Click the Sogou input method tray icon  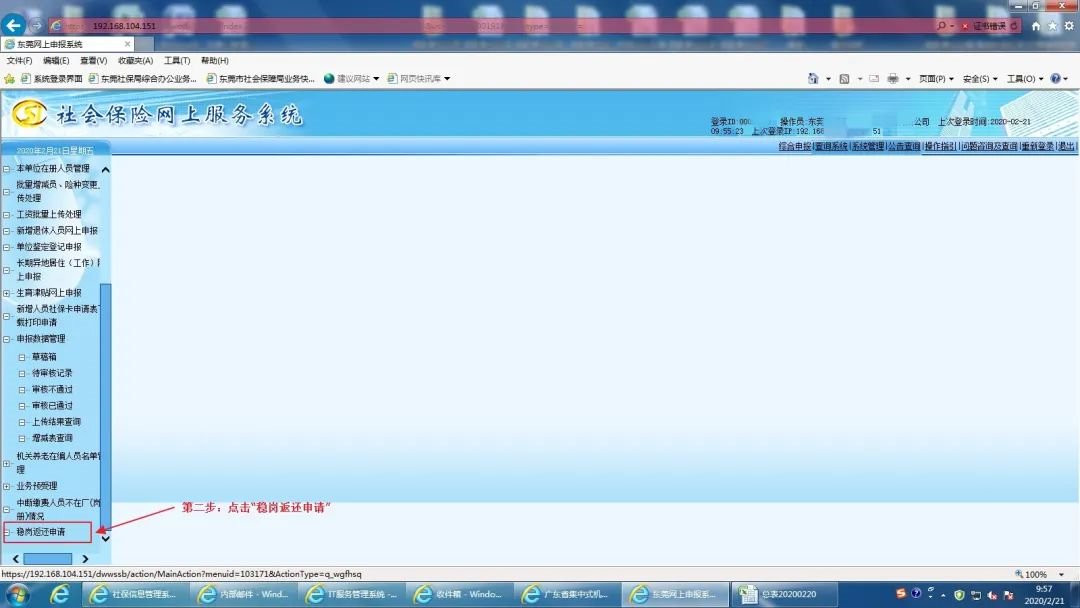pyautogui.click(x=900, y=594)
